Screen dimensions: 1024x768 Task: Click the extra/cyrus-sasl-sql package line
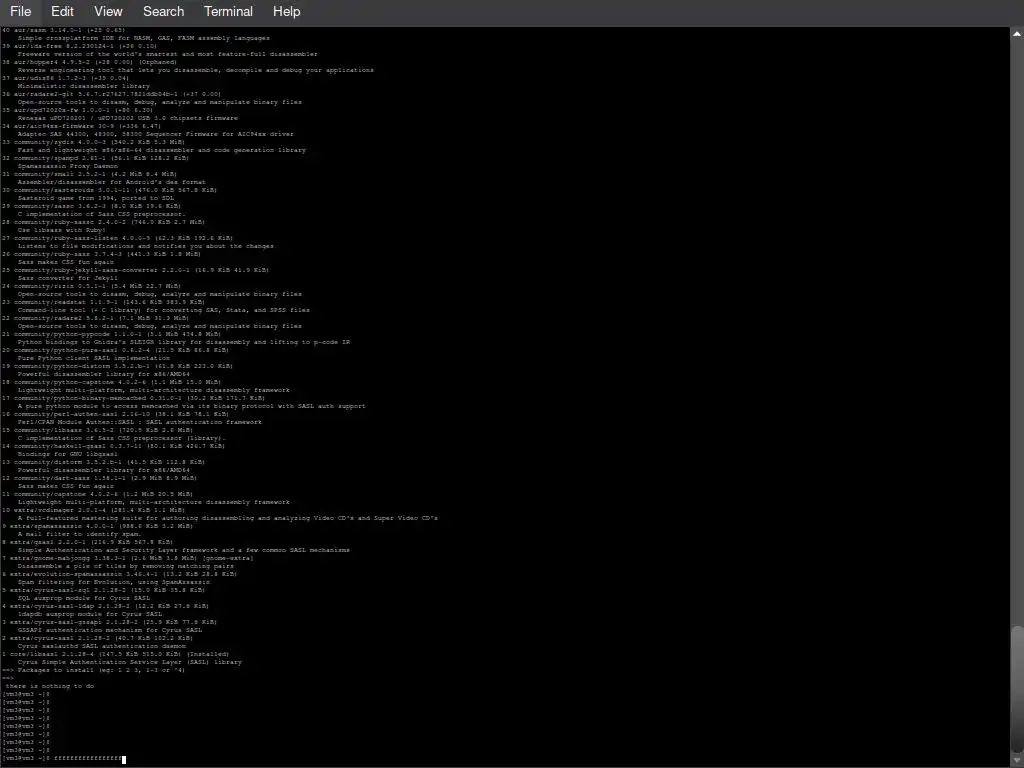point(103,590)
